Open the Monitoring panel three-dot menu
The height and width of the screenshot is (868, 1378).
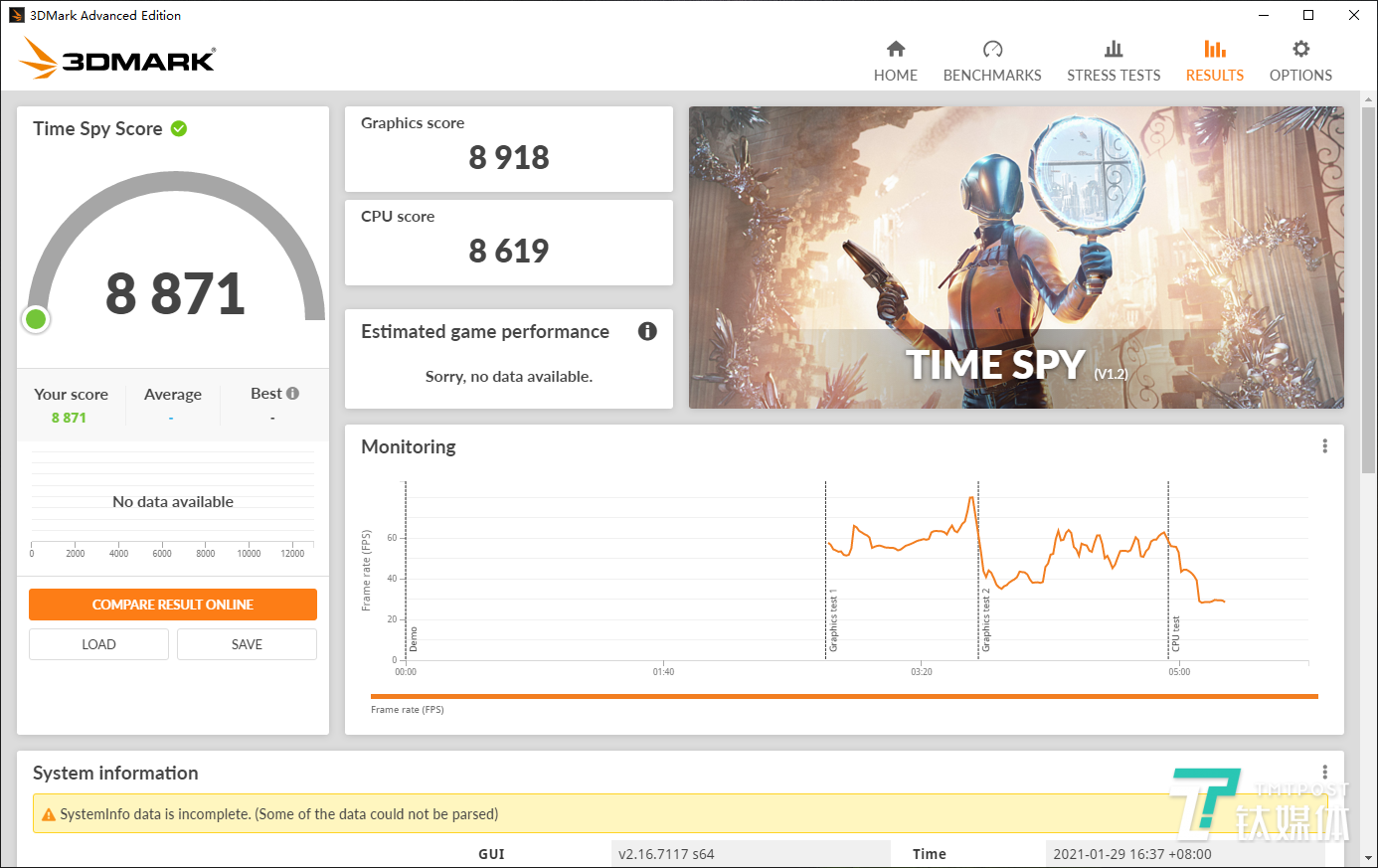[x=1324, y=446]
